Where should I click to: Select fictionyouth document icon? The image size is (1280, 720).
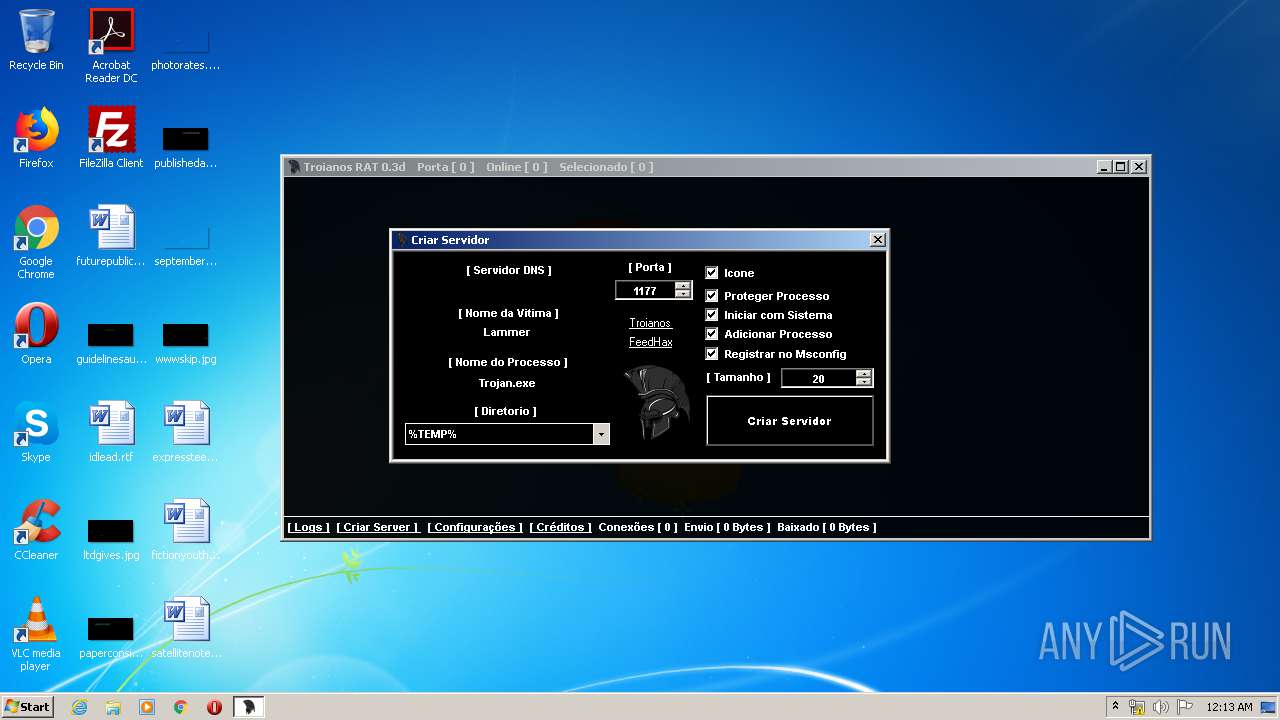pyautogui.click(x=186, y=530)
